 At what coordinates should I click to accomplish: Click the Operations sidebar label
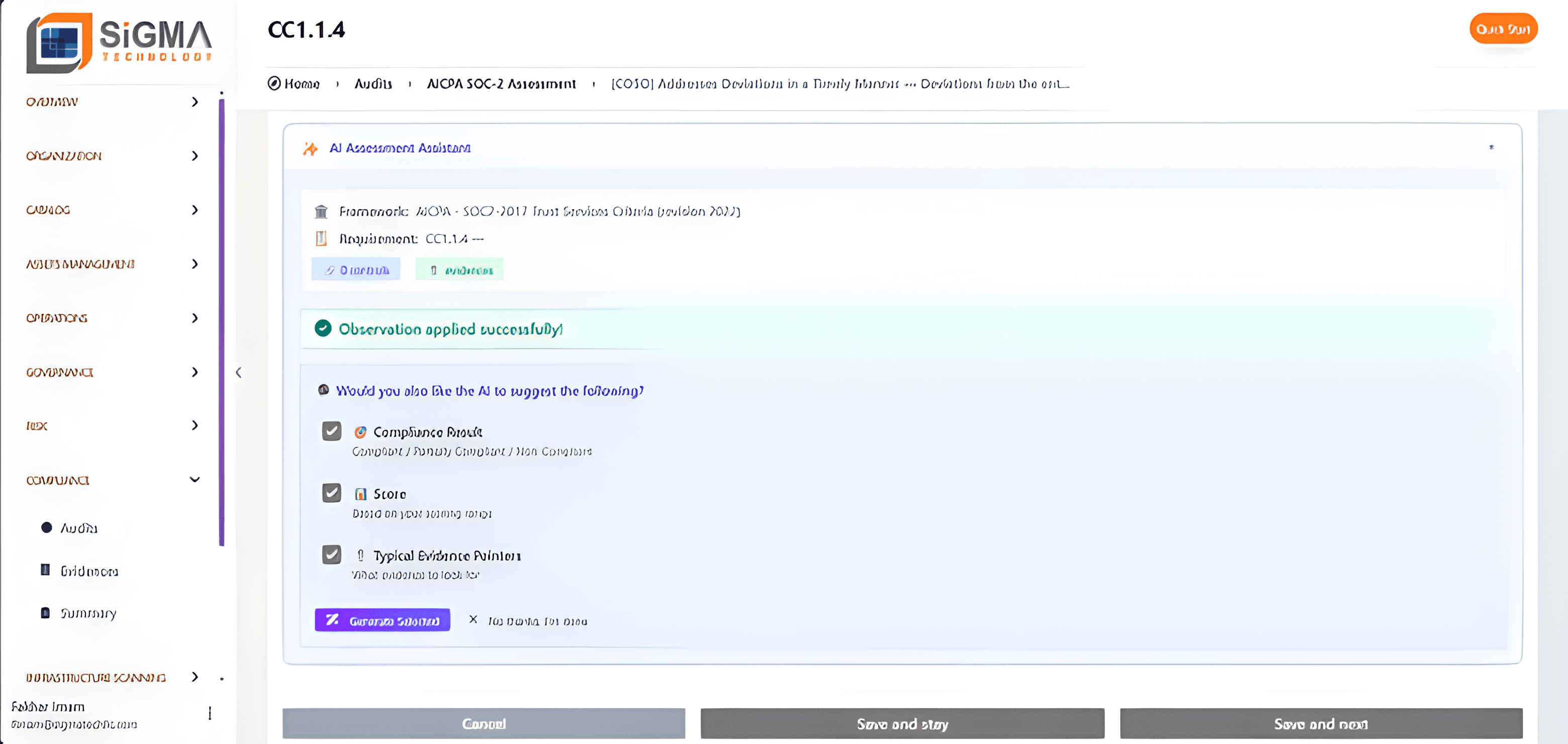(x=57, y=318)
